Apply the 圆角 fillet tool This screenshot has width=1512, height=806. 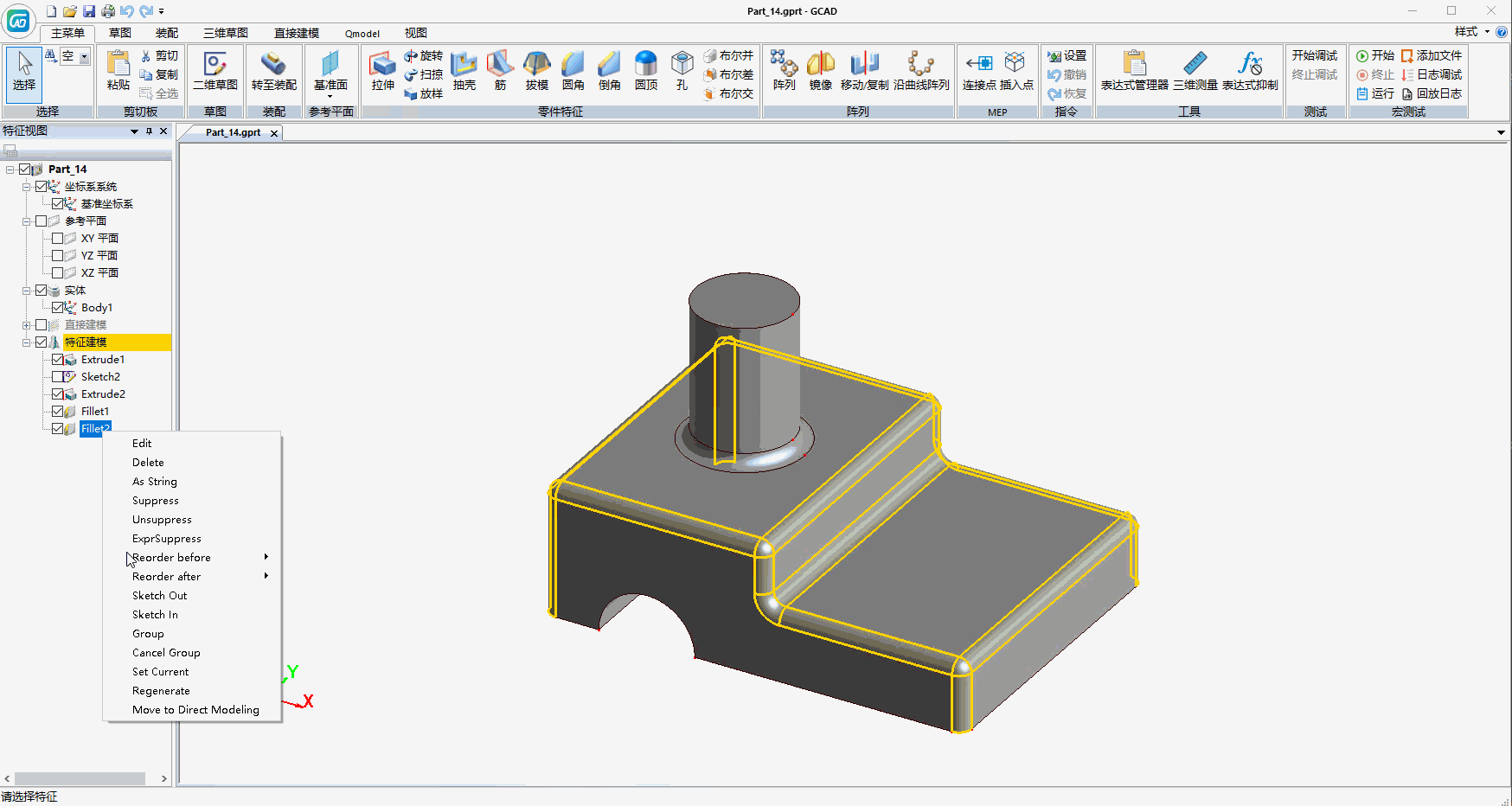pyautogui.click(x=573, y=71)
